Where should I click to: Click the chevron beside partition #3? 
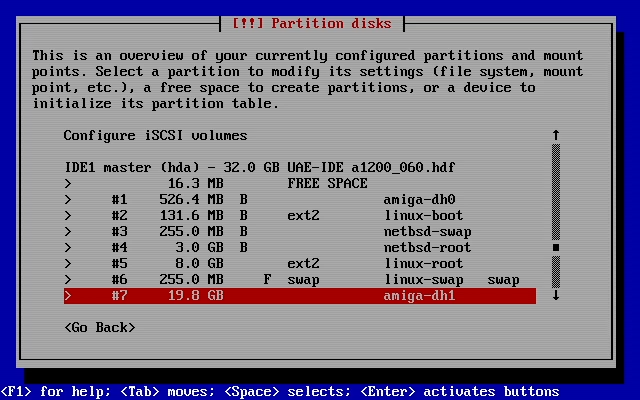[68, 231]
